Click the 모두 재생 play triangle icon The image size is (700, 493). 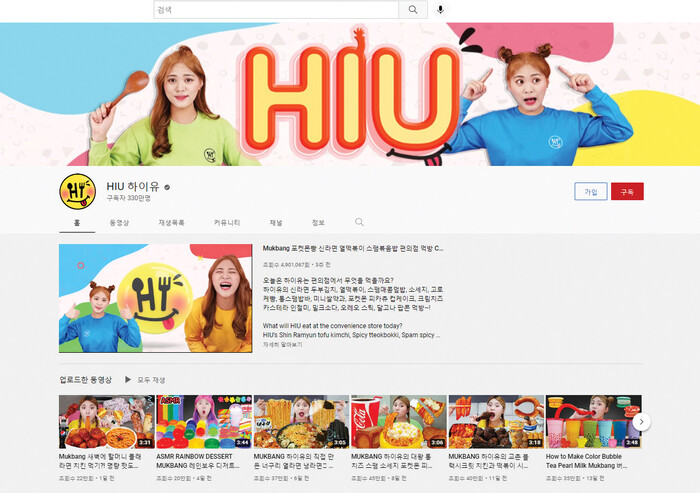[128, 380]
